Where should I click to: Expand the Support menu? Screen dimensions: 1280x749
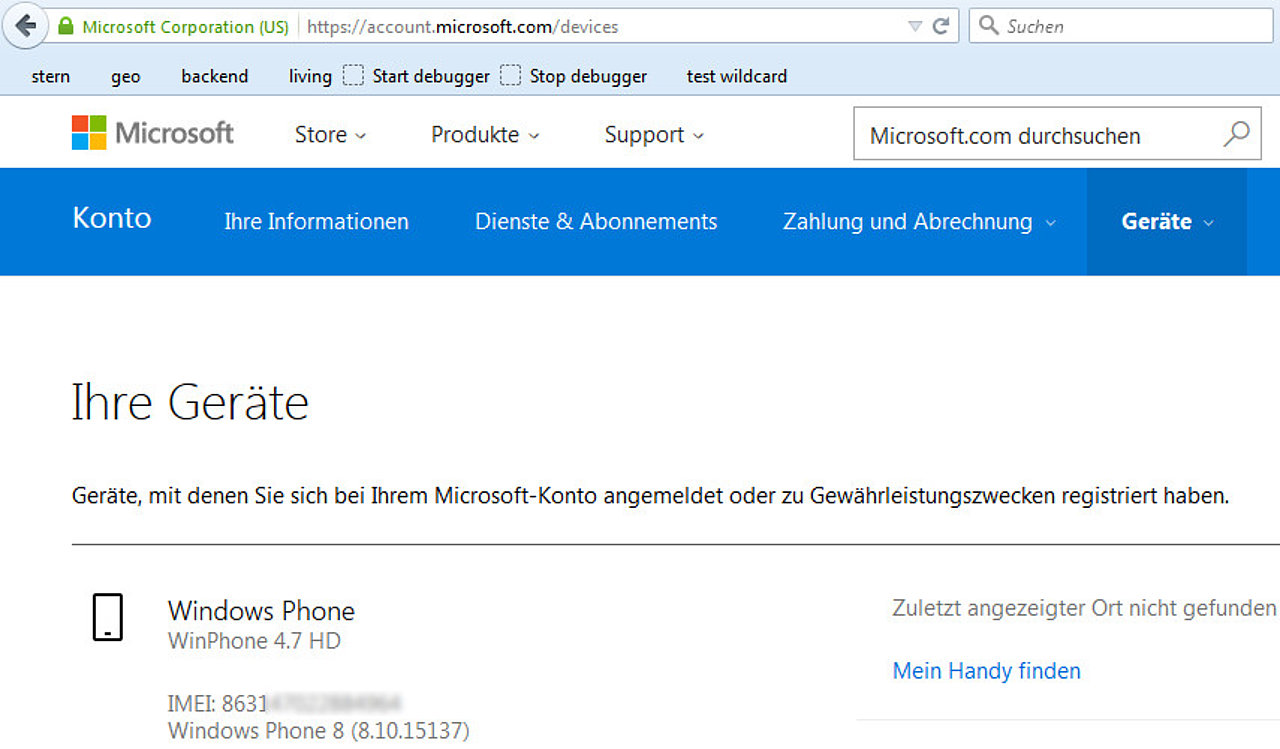[x=654, y=135]
